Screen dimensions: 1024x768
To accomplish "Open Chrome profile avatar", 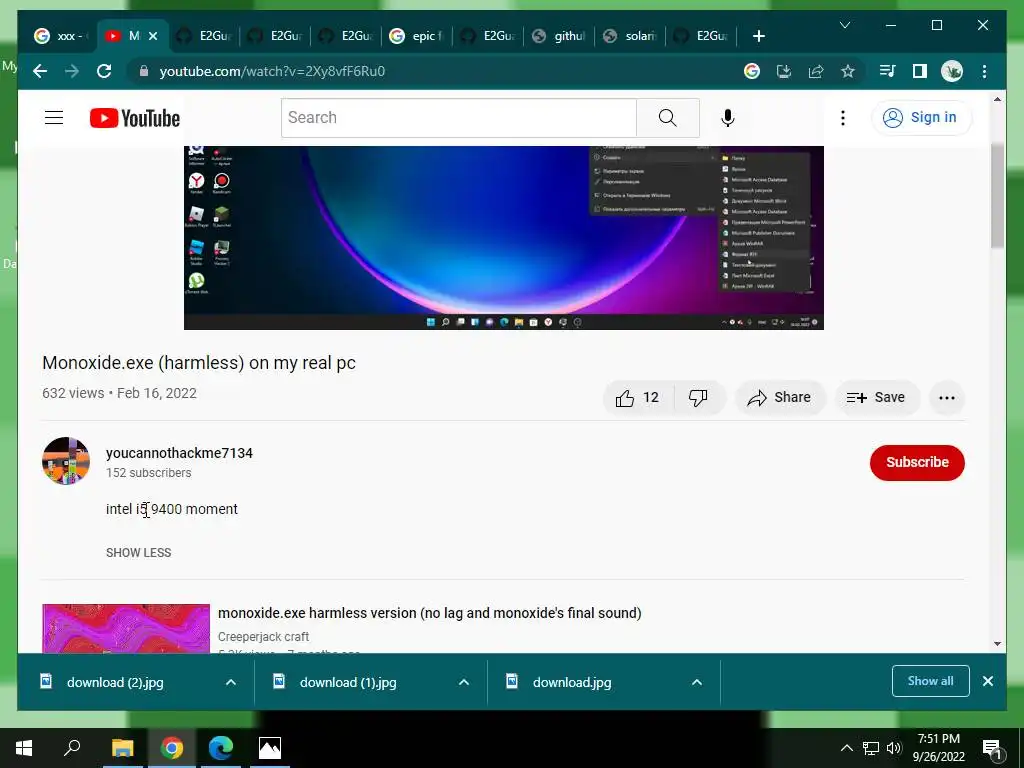I will point(952,71).
